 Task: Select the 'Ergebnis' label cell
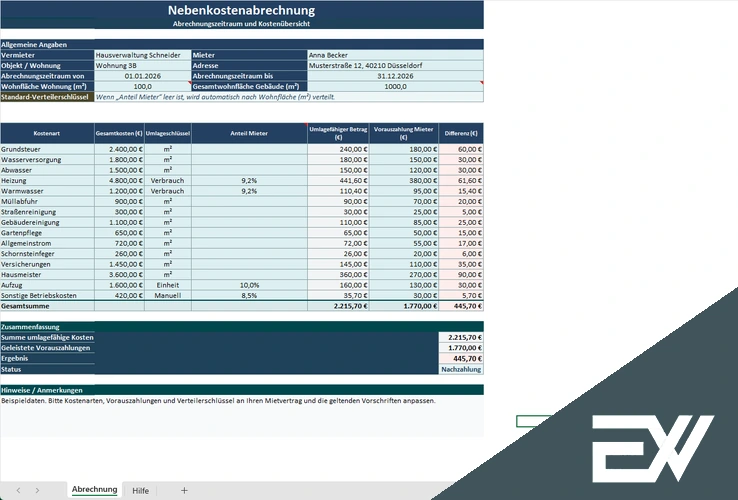click(47, 358)
